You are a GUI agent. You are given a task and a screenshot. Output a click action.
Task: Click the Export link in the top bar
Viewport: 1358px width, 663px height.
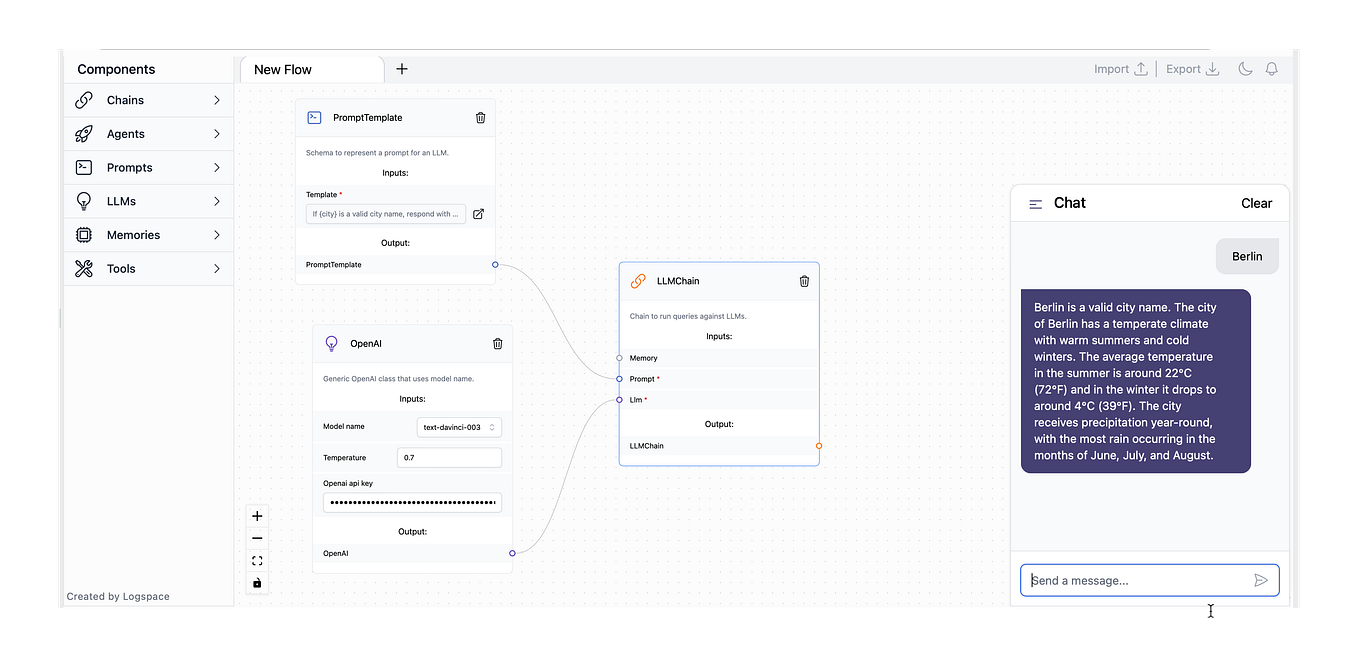(x=1183, y=68)
